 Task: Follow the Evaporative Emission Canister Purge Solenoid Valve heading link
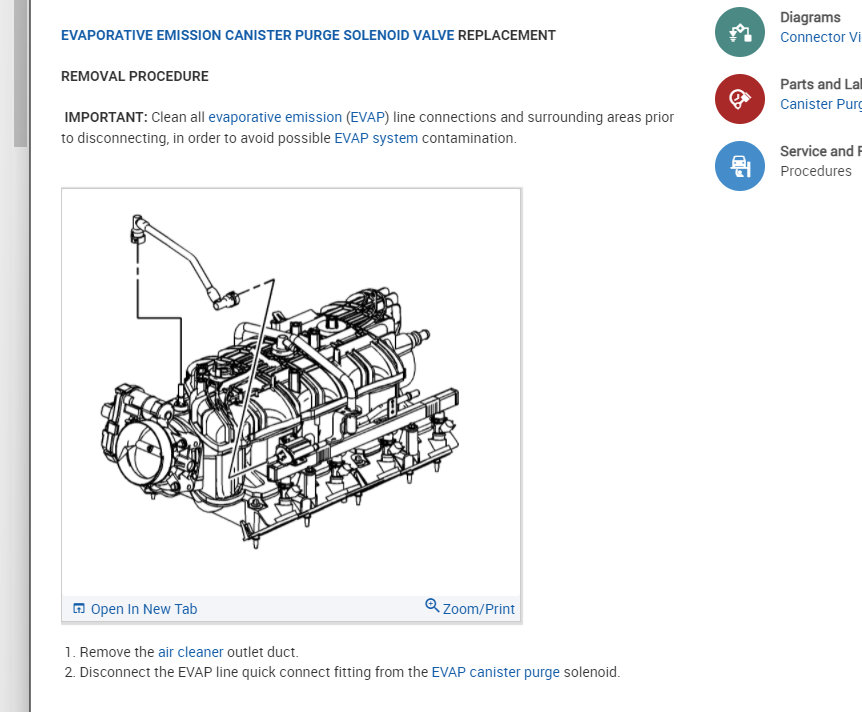pyautogui.click(x=257, y=35)
